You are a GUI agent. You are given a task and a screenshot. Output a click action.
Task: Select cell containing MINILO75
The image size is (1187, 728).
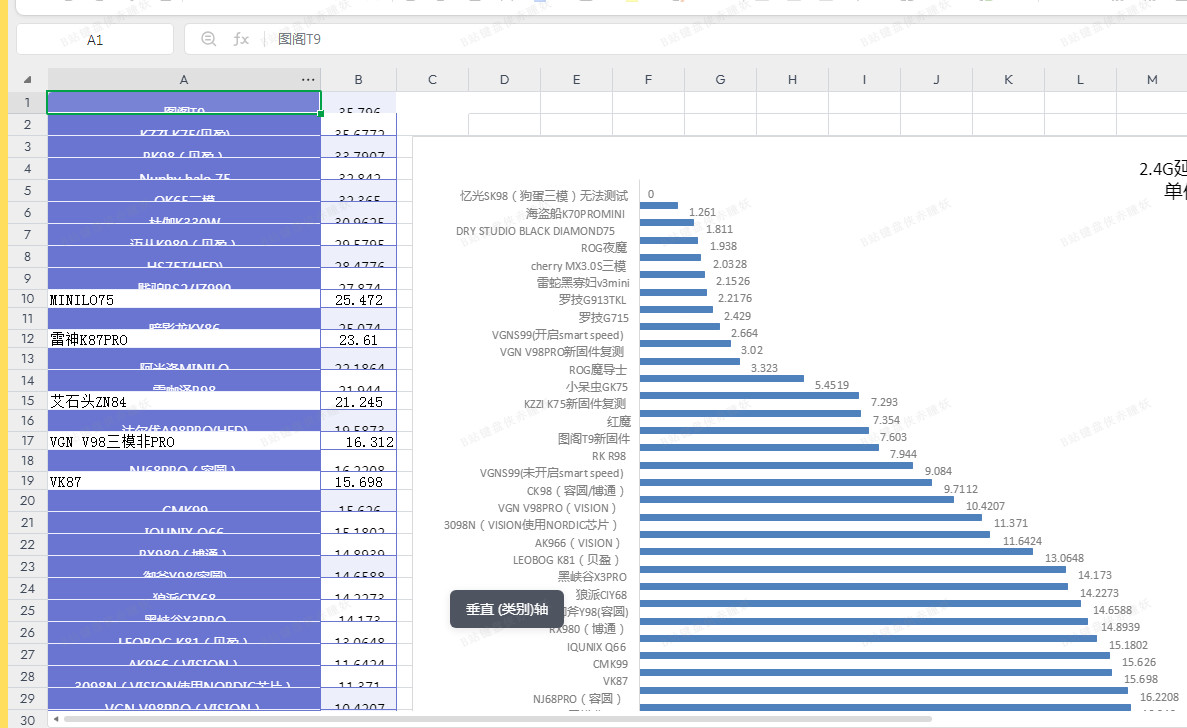[184, 299]
